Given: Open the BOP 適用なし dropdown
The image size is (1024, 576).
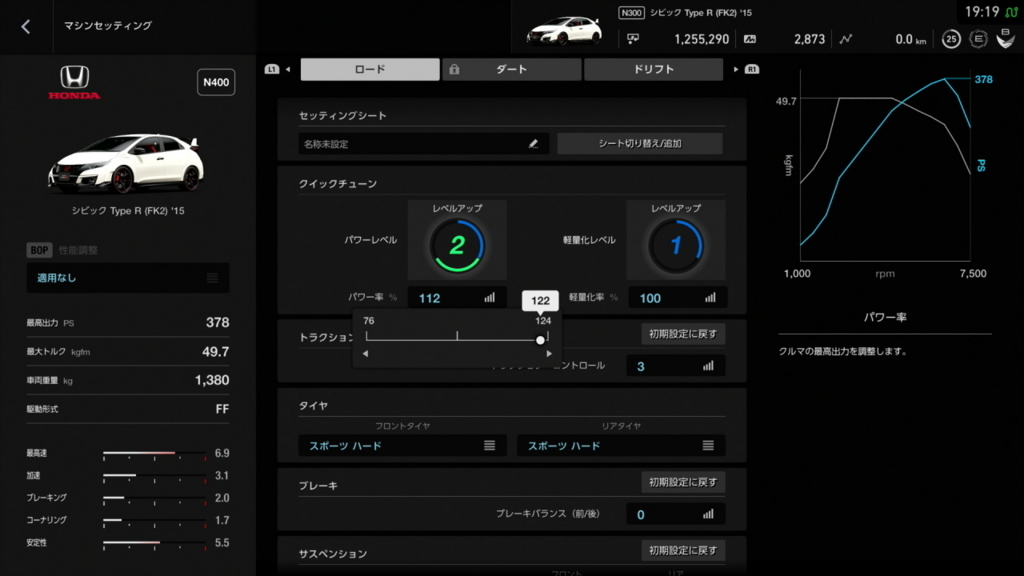Looking at the screenshot, I should point(128,278).
